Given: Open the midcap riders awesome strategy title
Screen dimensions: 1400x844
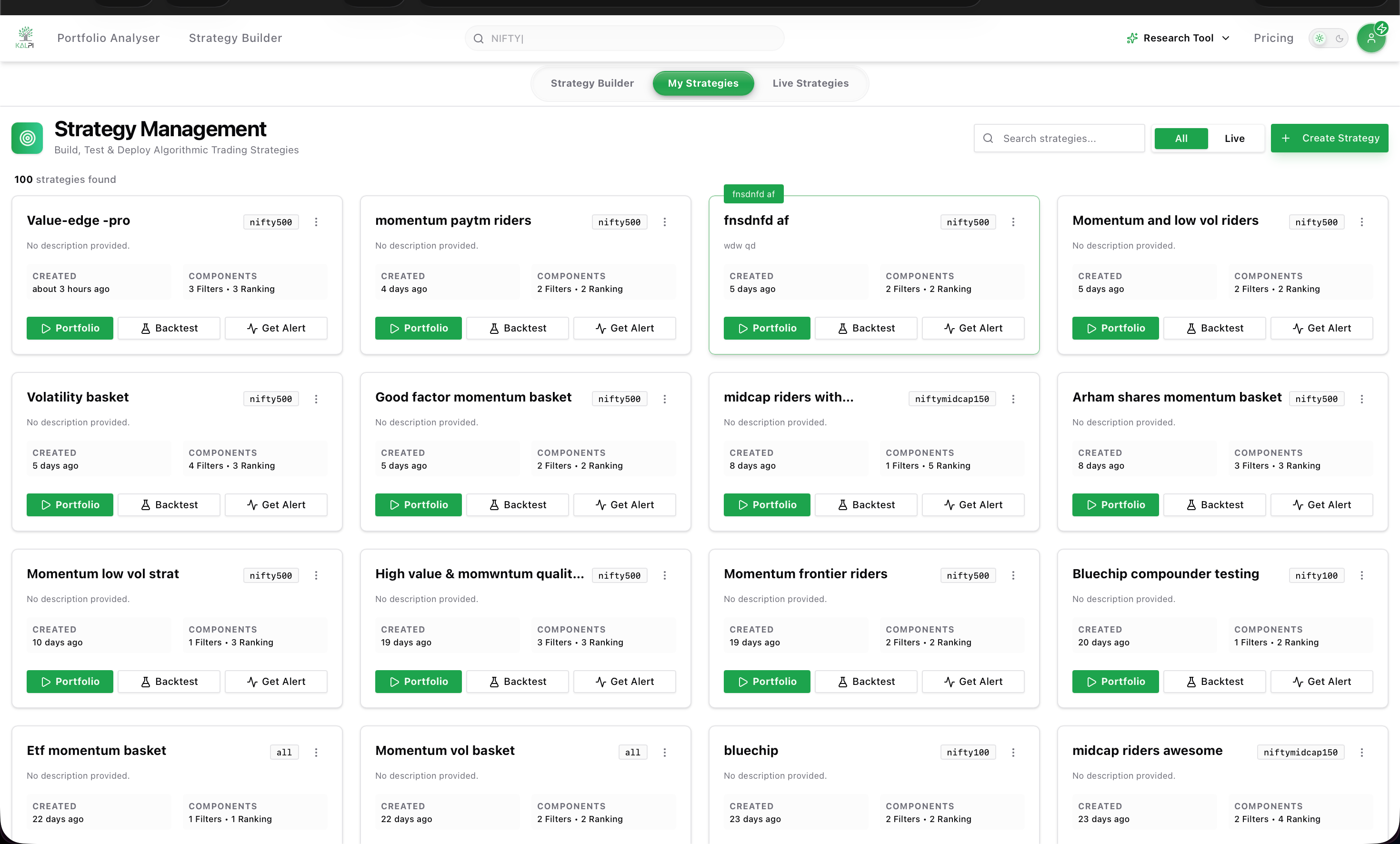Looking at the screenshot, I should coord(1147,750).
